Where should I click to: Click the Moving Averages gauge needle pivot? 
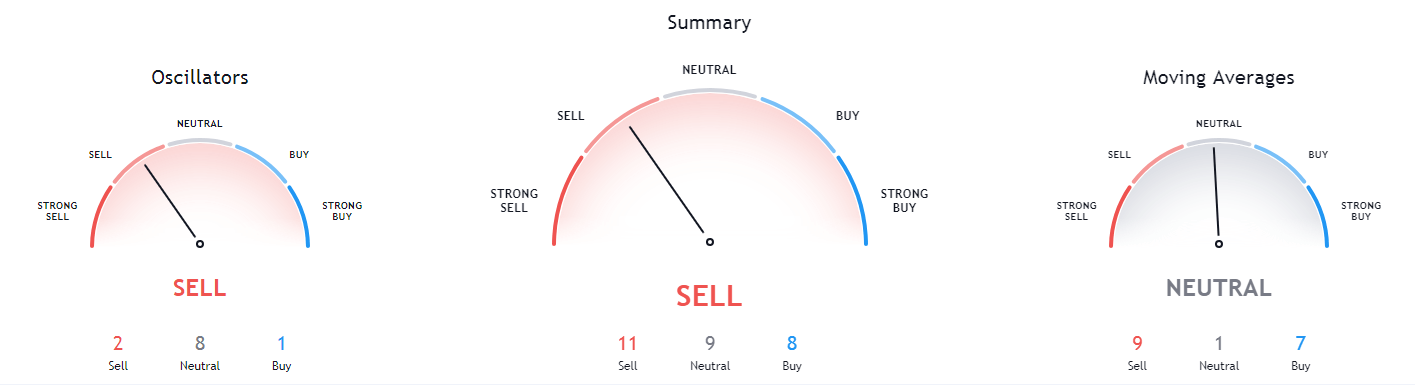tap(1219, 243)
